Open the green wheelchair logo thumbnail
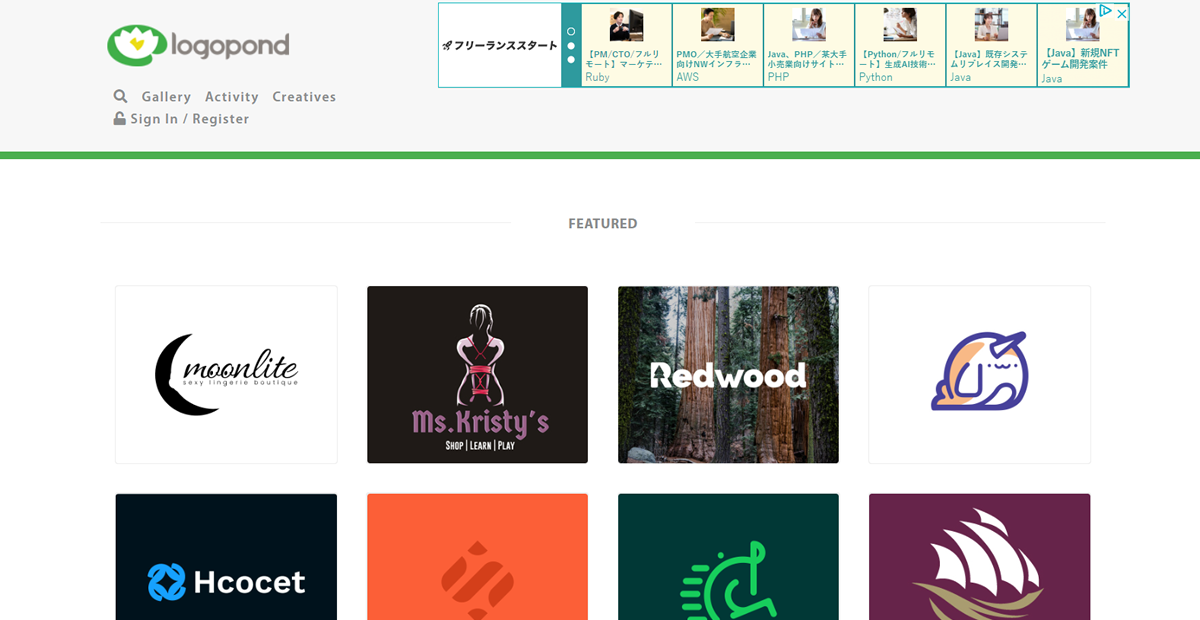The width and height of the screenshot is (1200, 620). point(728,557)
